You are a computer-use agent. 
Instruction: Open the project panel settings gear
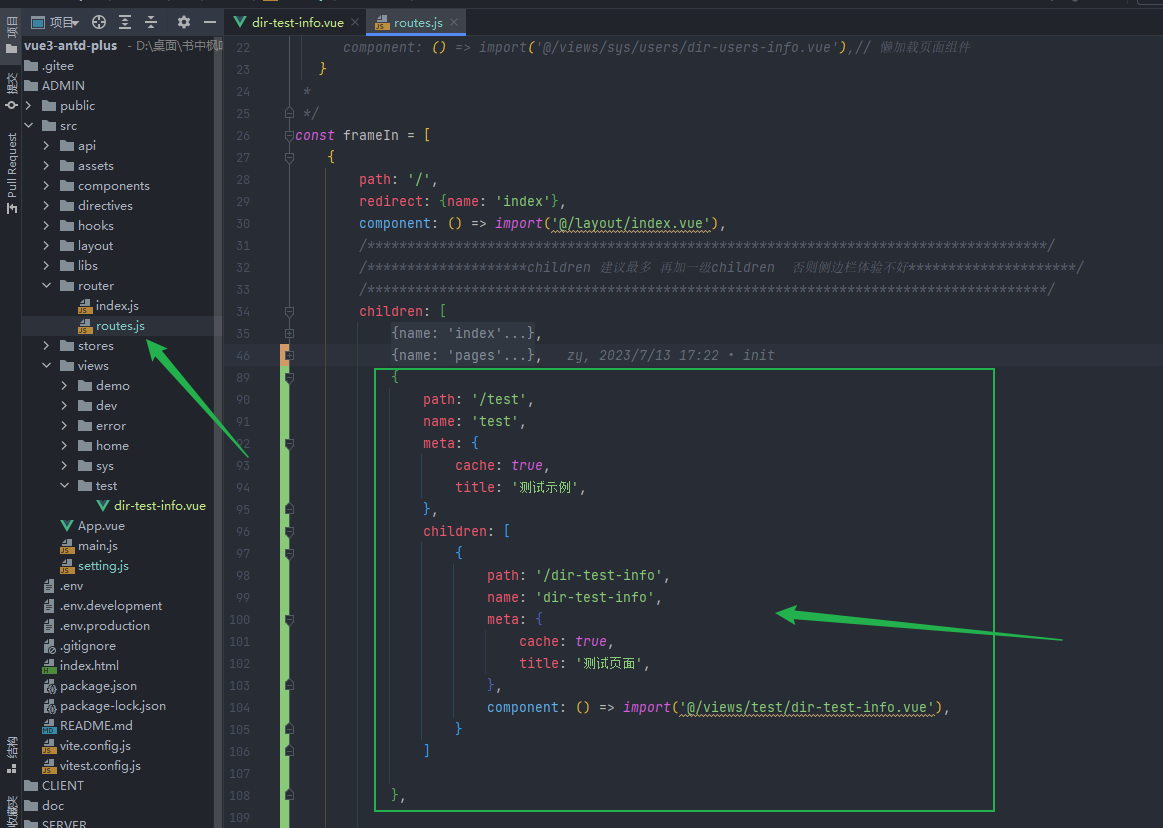pos(184,22)
